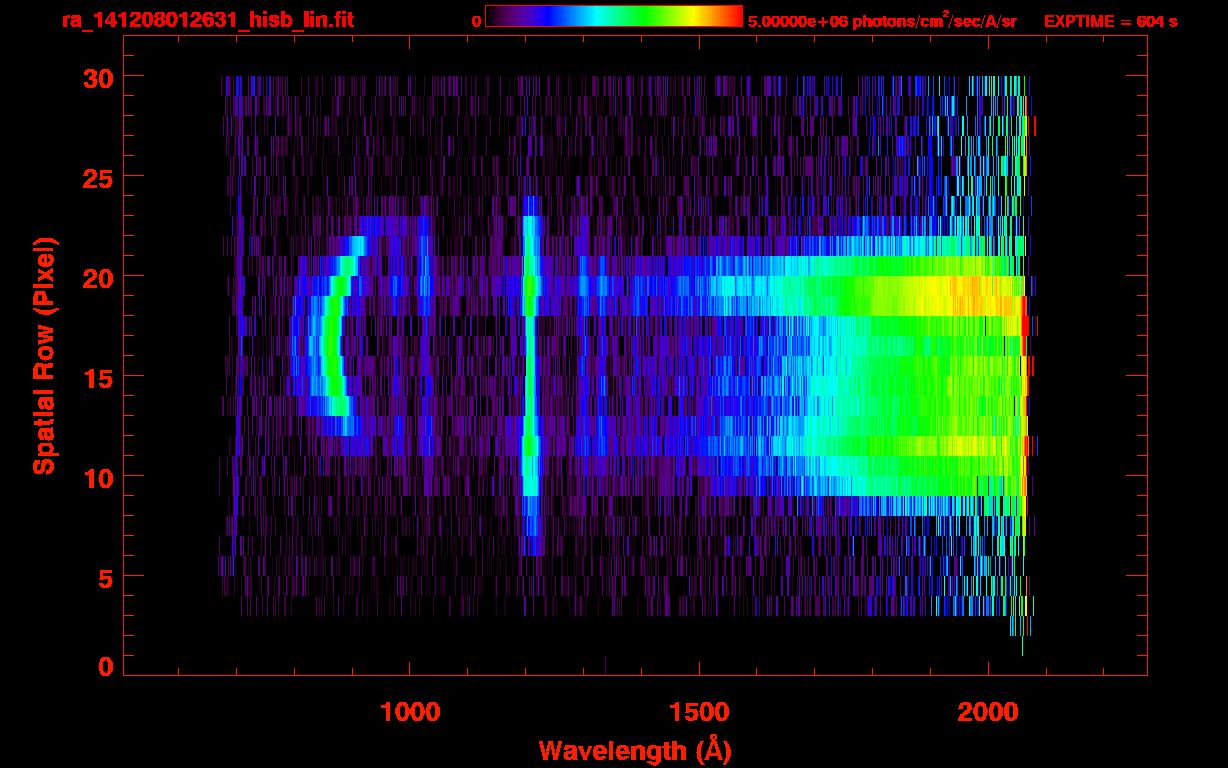Image resolution: width=1228 pixels, height=768 pixels.
Task: Click the Spatial Row (Pixel) axis title
Action: point(44,355)
